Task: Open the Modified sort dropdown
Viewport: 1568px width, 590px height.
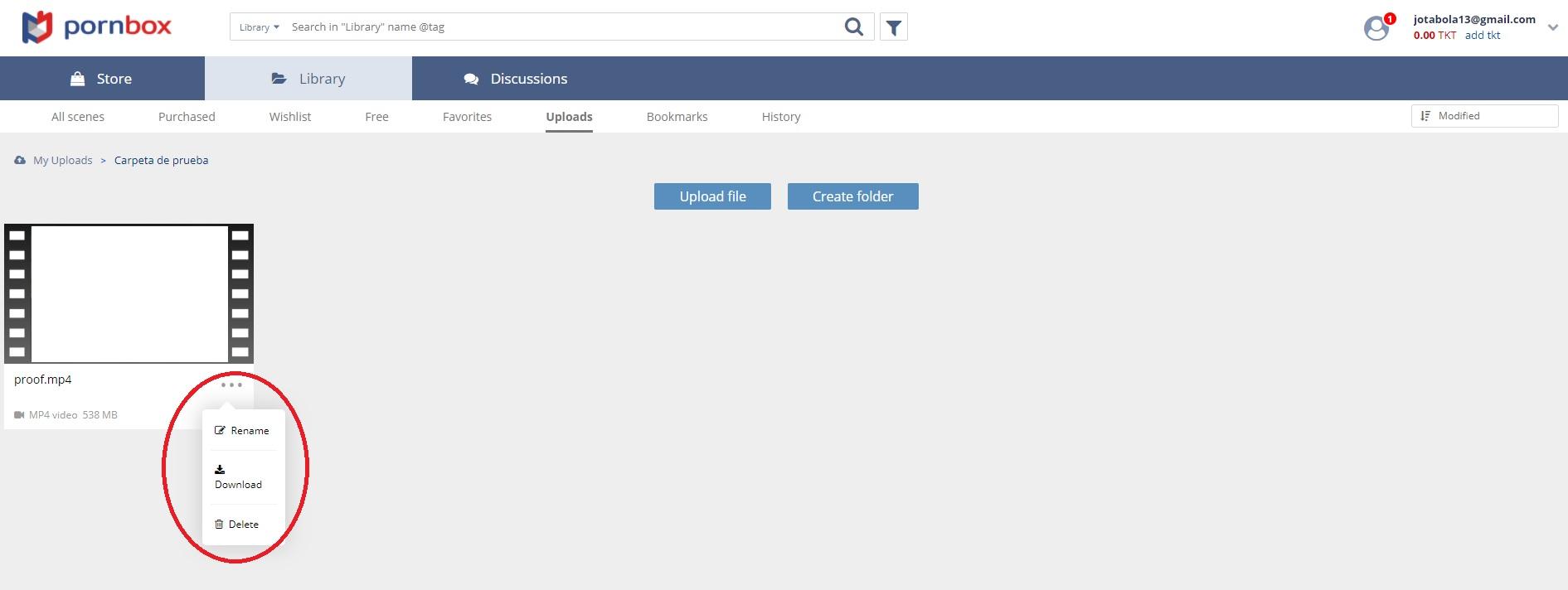Action: coord(1483,116)
